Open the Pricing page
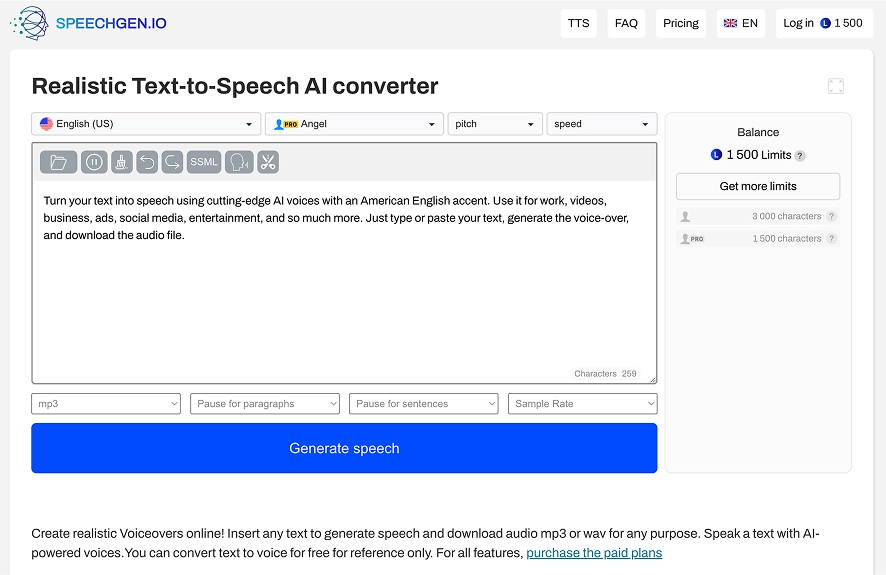This screenshot has width=886, height=575. tap(681, 24)
